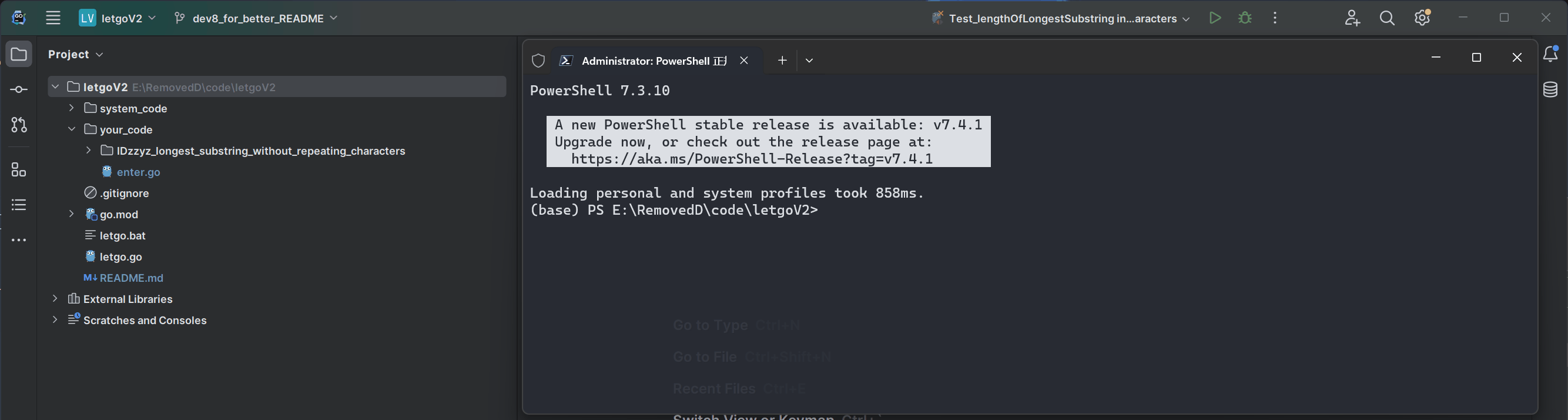Open the Database tool window
Viewport: 1568px width, 420px height.
[x=1550, y=89]
